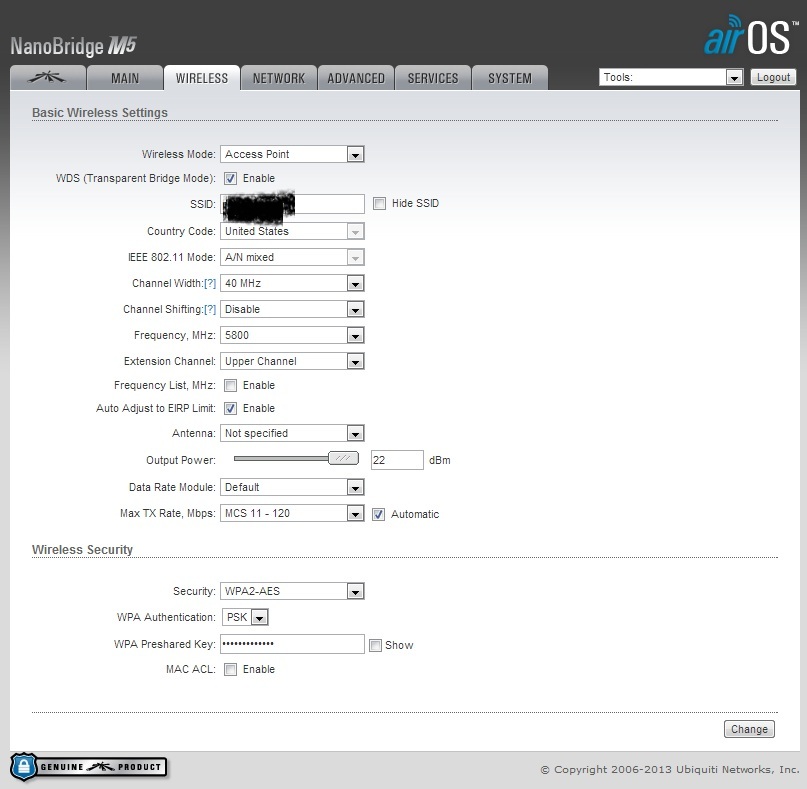The image size is (807, 789).
Task: Toggle the Hide SSID checkbox
Action: click(x=379, y=203)
